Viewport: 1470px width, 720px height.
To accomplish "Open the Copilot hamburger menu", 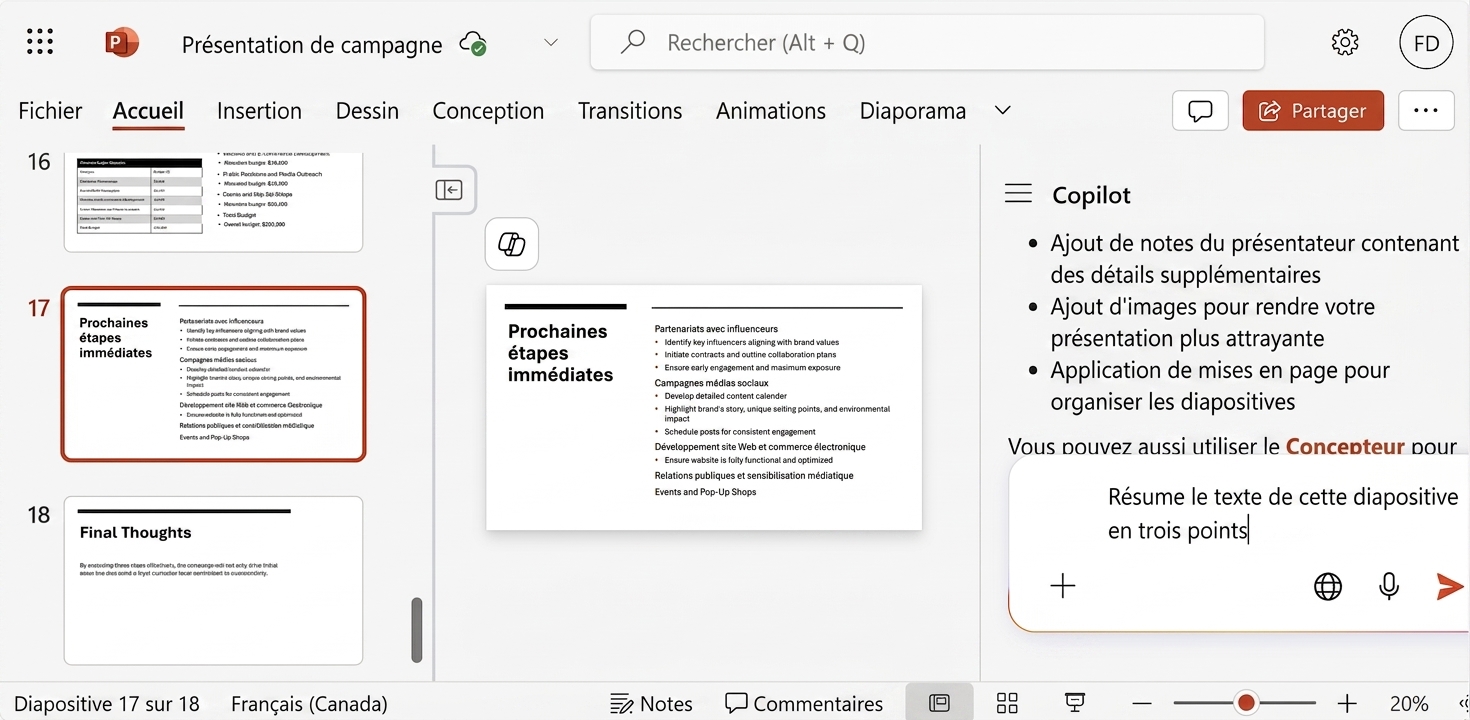I will (x=1018, y=194).
